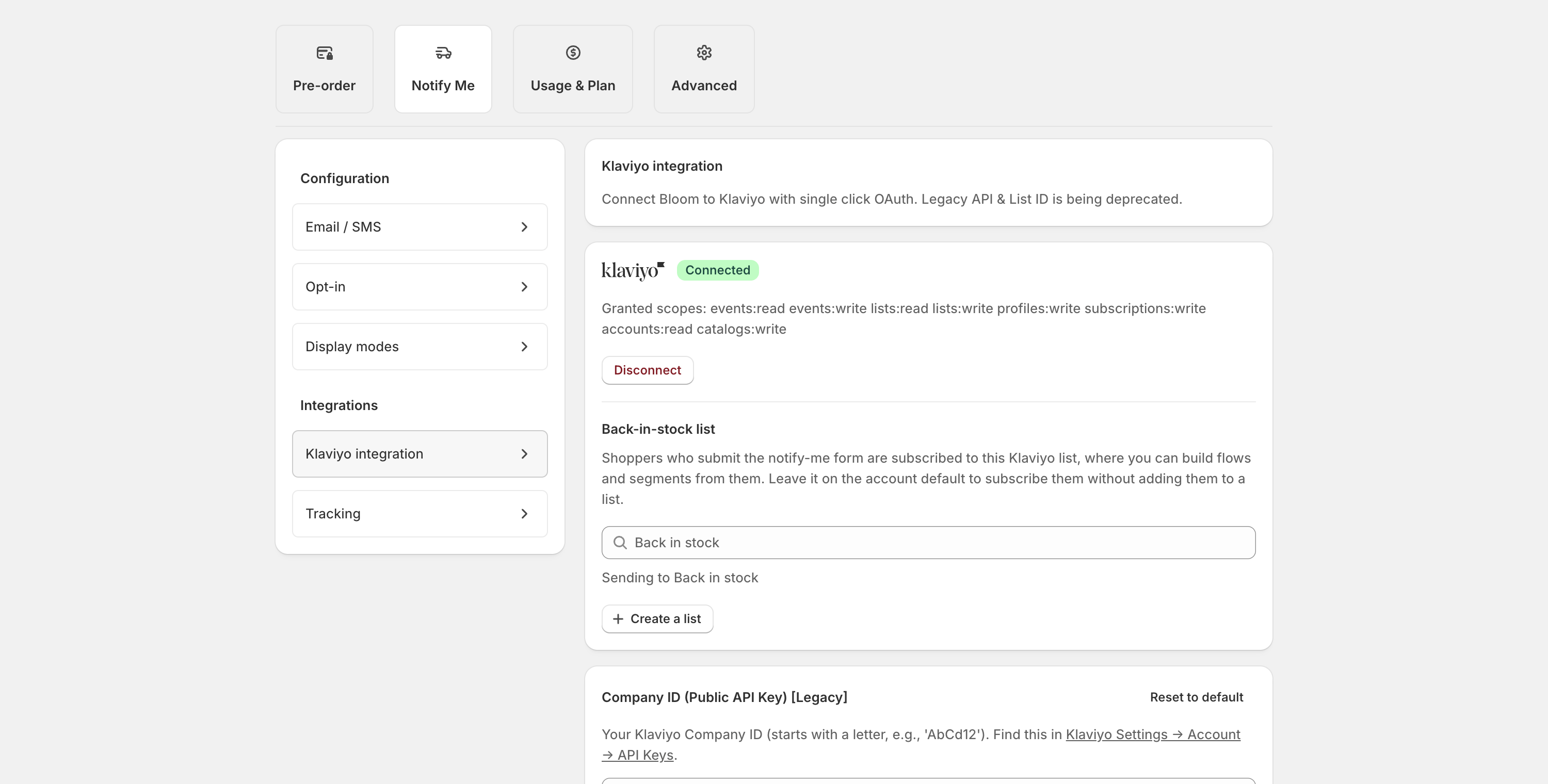Click the Connected status badge
Viewport: 1548px width, 784px height.
[718, 270]
